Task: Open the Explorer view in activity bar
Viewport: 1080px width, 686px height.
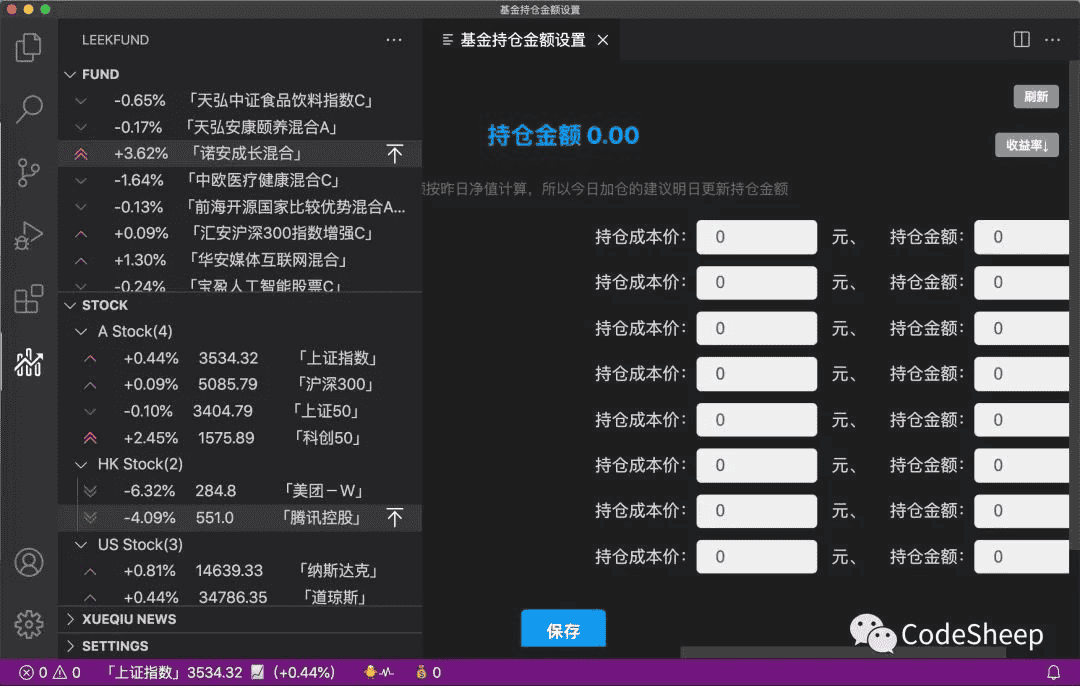Action: click(28, 47)
